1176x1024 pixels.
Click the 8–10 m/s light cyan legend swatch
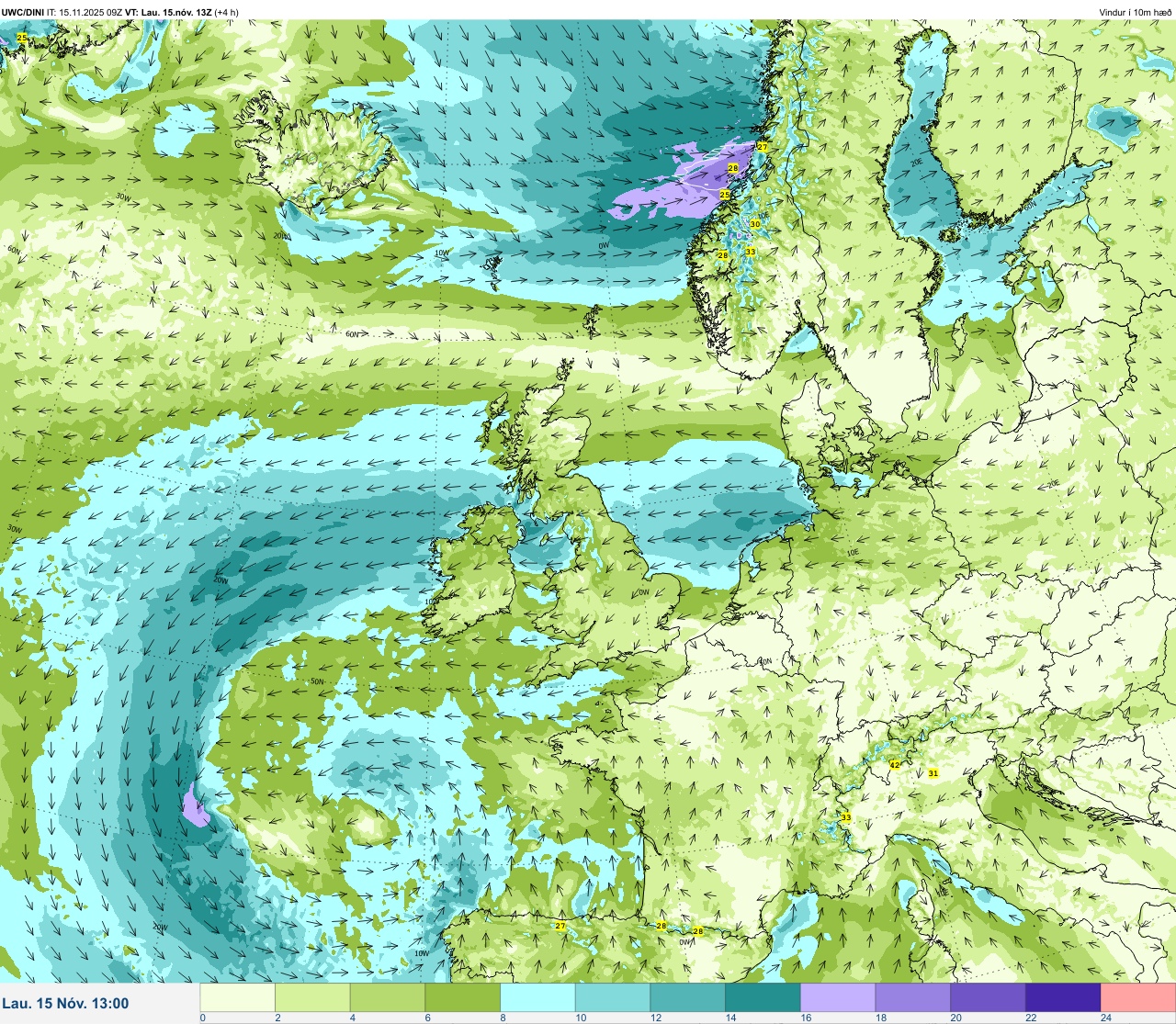[x=538, y=997]
